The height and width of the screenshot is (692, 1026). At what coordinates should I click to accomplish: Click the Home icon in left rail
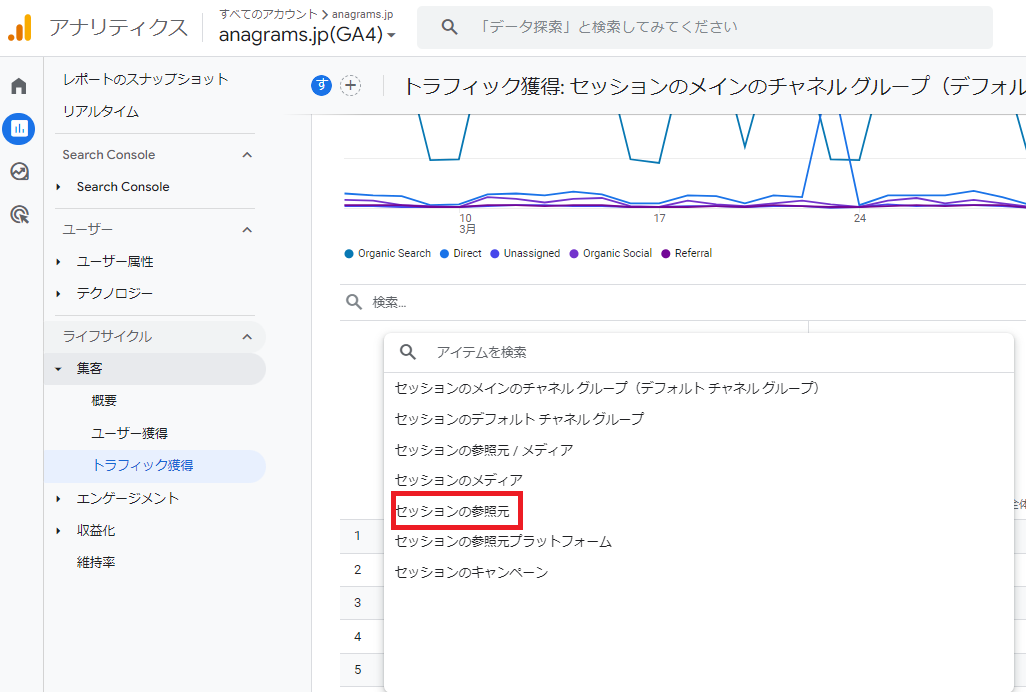pyautogui.click(x=19, y=86)
